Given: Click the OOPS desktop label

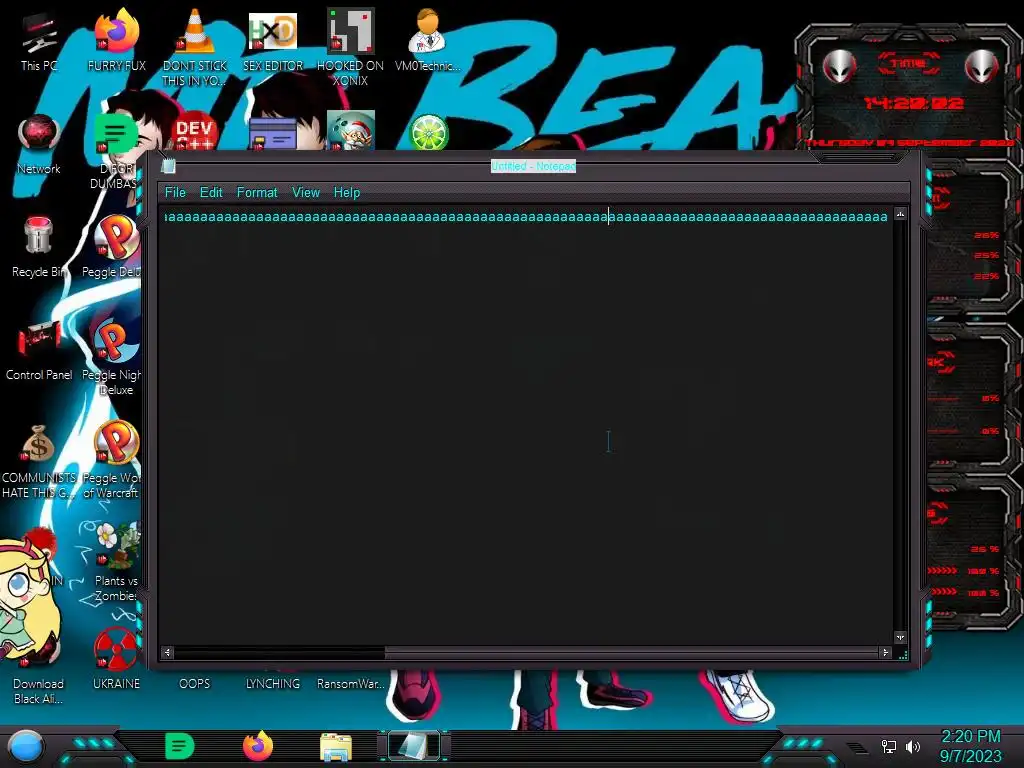Looking at the screenshot, I should click(x=195, y=684).
